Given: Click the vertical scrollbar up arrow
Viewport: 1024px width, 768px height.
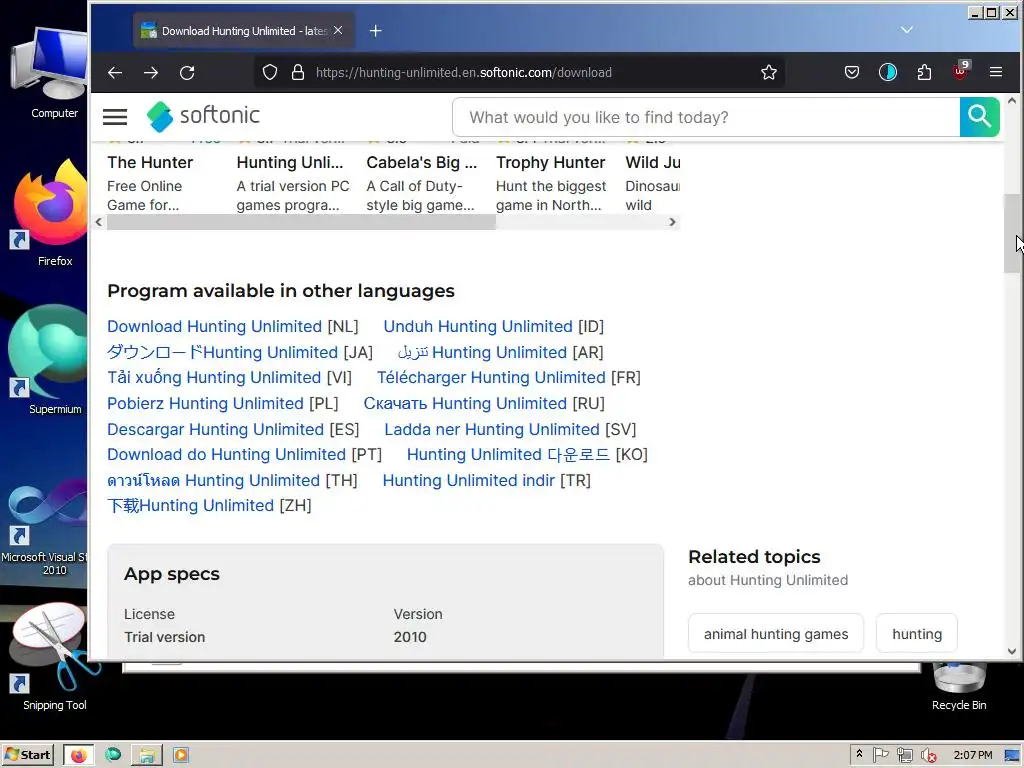Looking at the screenshot, I should [x=1012, y=101].
